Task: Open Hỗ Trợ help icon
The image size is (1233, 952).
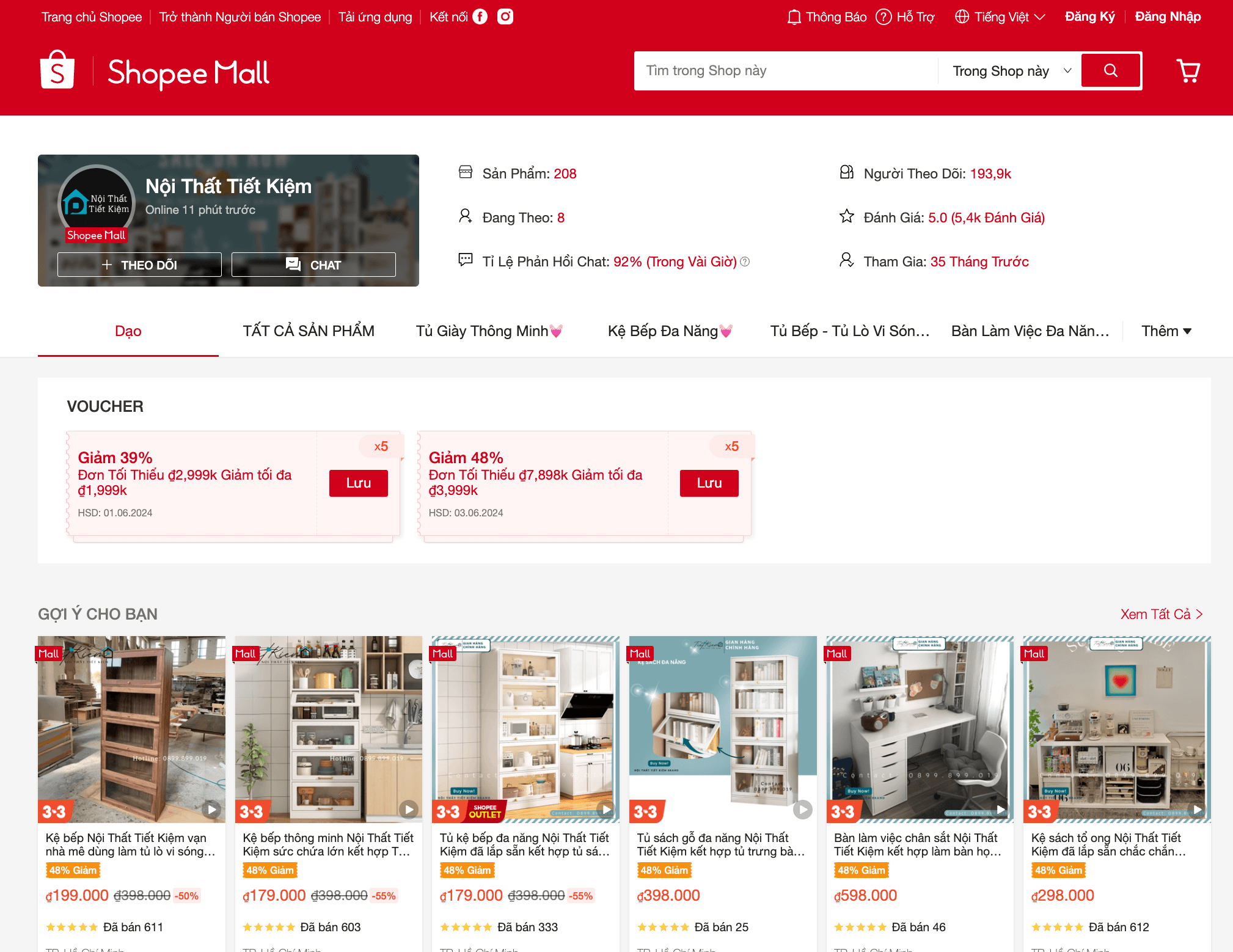Action: click(x=884, y=17)
